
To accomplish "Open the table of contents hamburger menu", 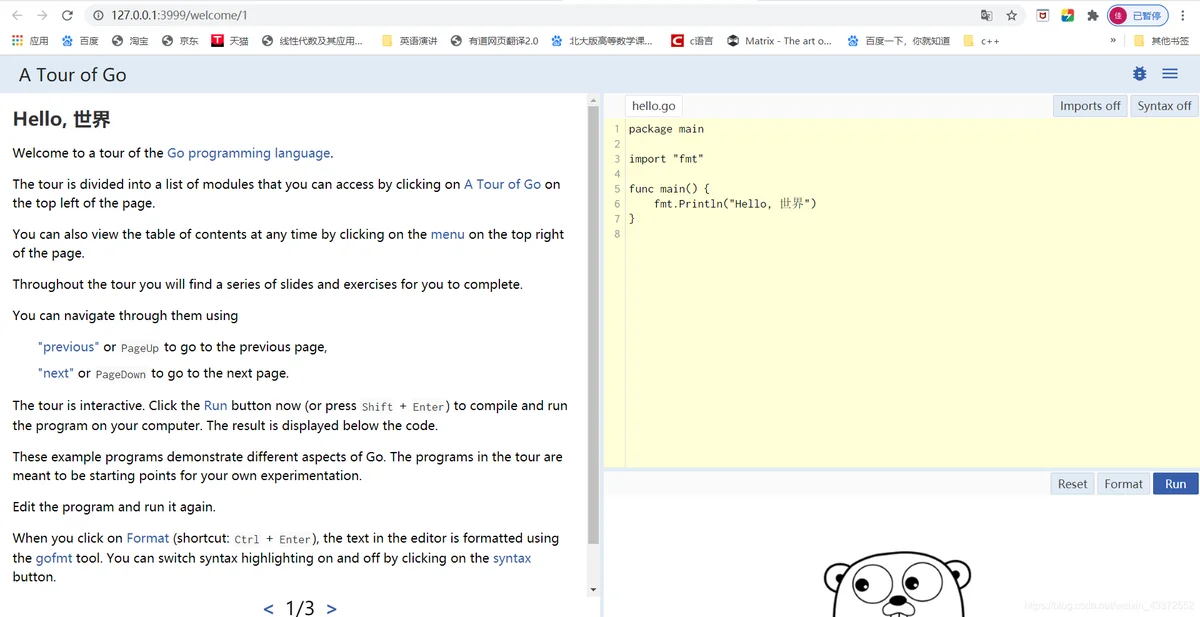I will 1169,74.
